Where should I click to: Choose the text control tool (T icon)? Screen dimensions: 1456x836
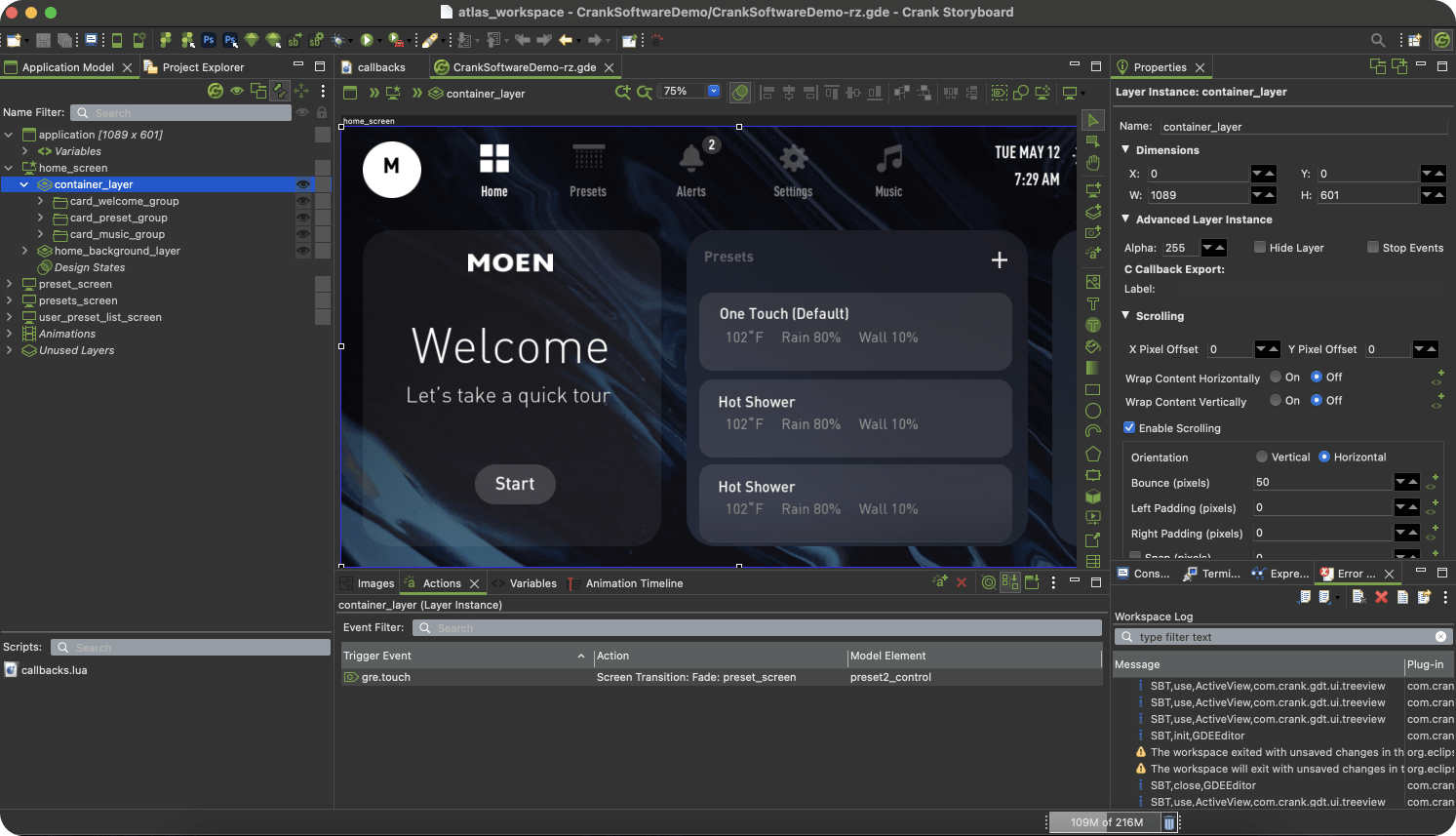pos(1093,303)
